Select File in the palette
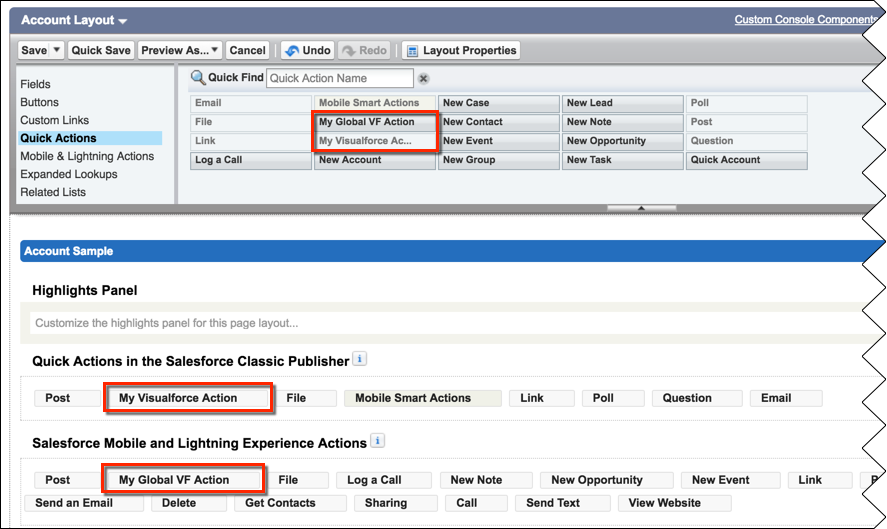Viewport: 887px width, 529px height. pyautogui.click(x=251, y=122)
